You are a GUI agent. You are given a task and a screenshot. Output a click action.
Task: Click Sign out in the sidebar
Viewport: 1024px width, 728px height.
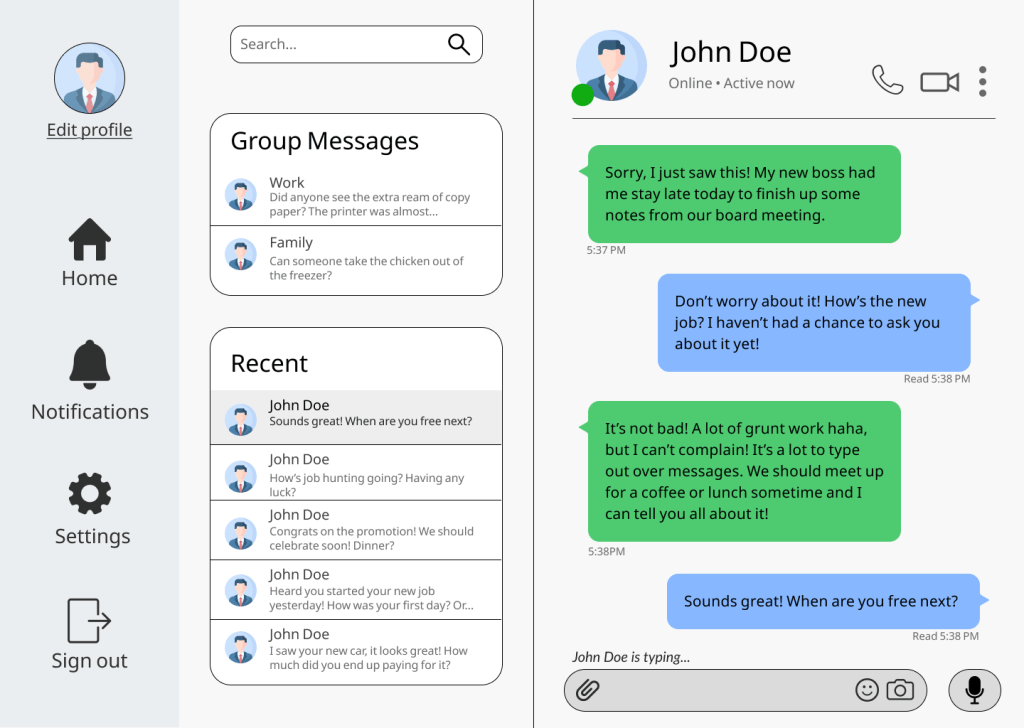tap(89, 634)
